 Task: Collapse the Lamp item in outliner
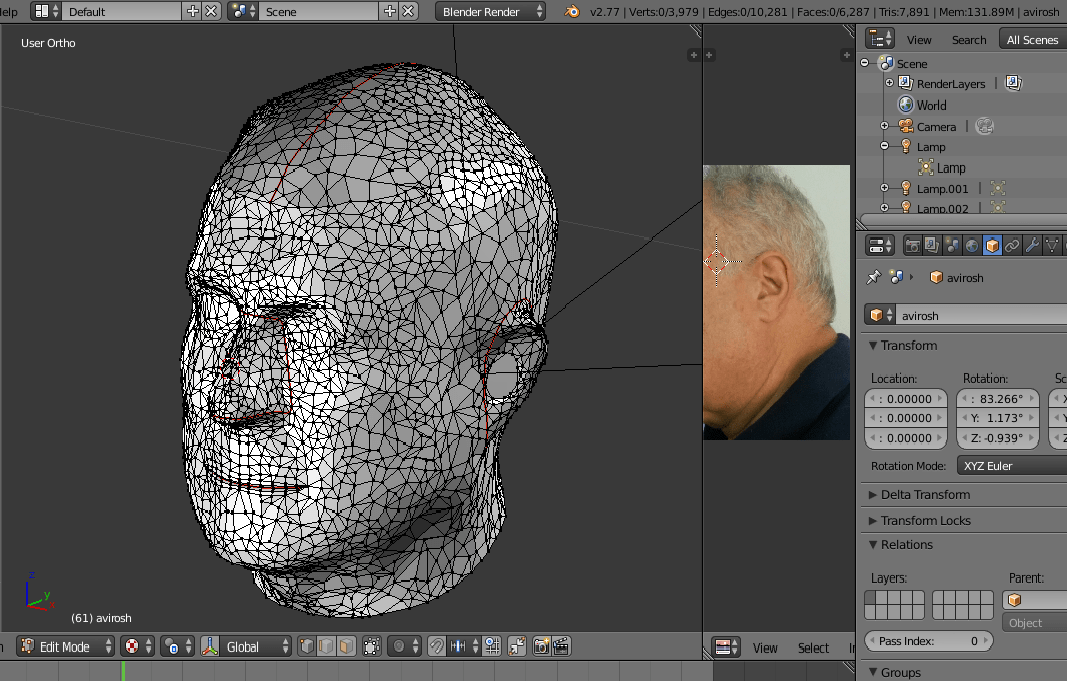pos(884,146)
